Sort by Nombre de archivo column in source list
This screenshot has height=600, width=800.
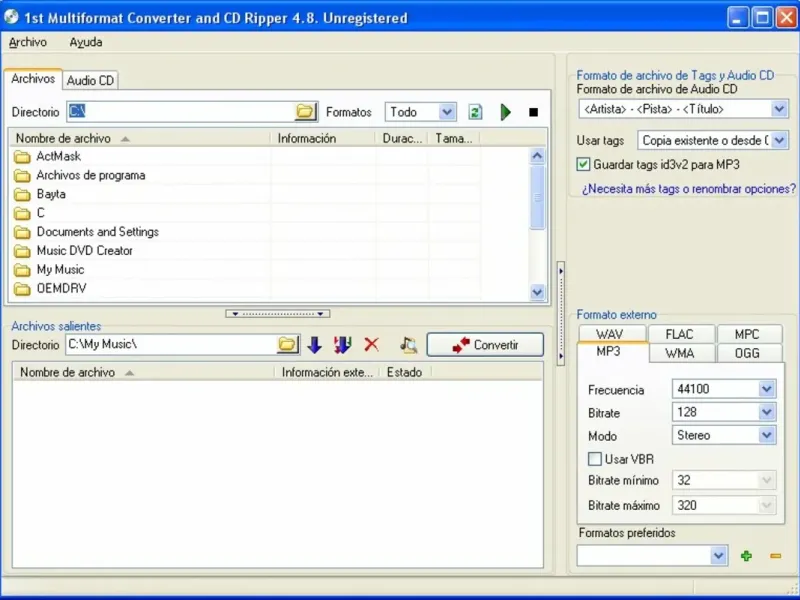tap(139, 138)
